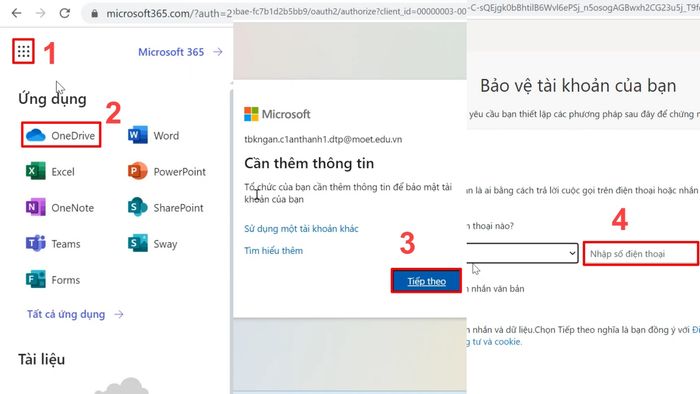
Task: Click the 'Tiếp theo' button
Action: (426, 281)
